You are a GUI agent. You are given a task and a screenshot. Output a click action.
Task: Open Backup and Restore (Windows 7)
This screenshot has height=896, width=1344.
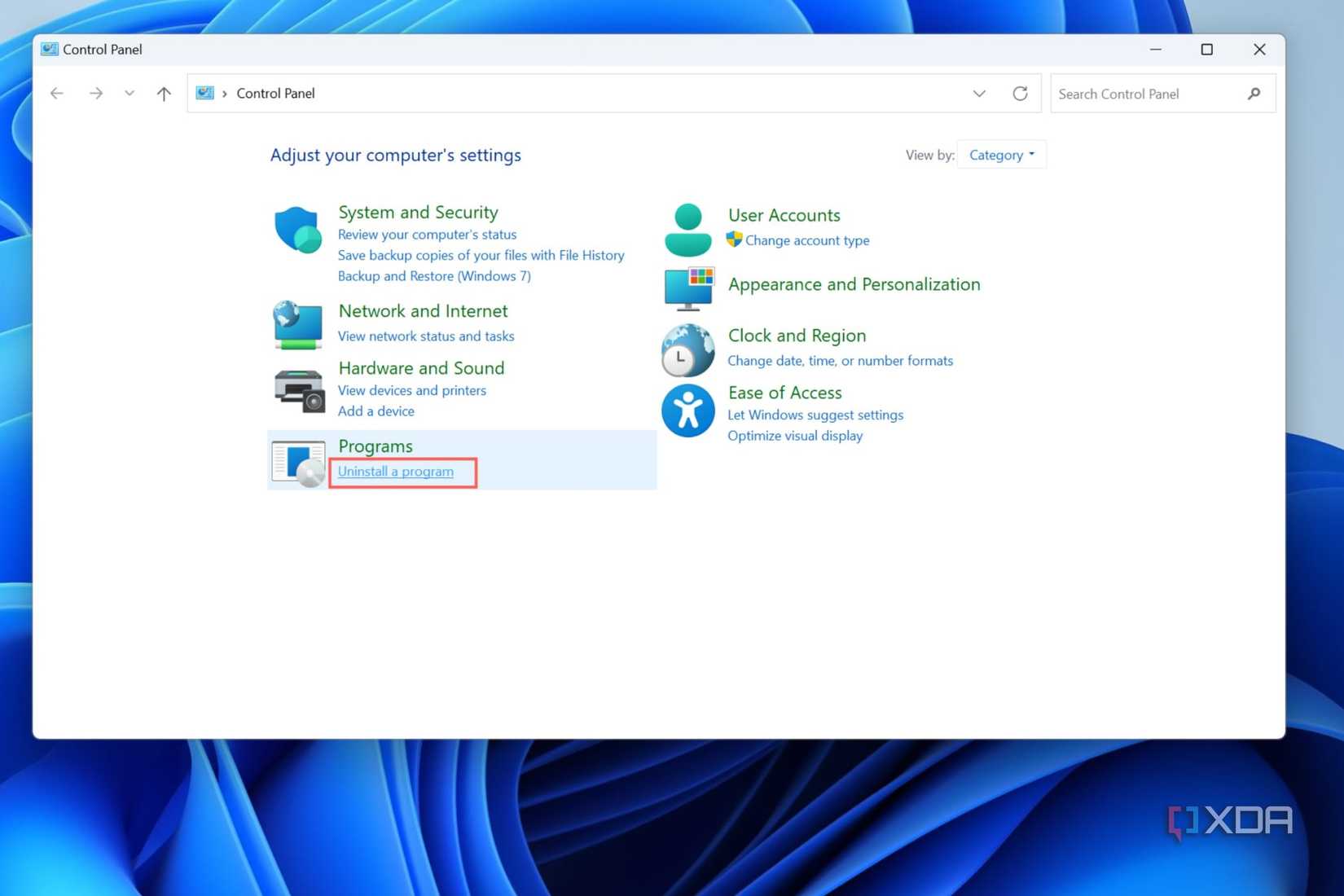click(x=434, y=276)
